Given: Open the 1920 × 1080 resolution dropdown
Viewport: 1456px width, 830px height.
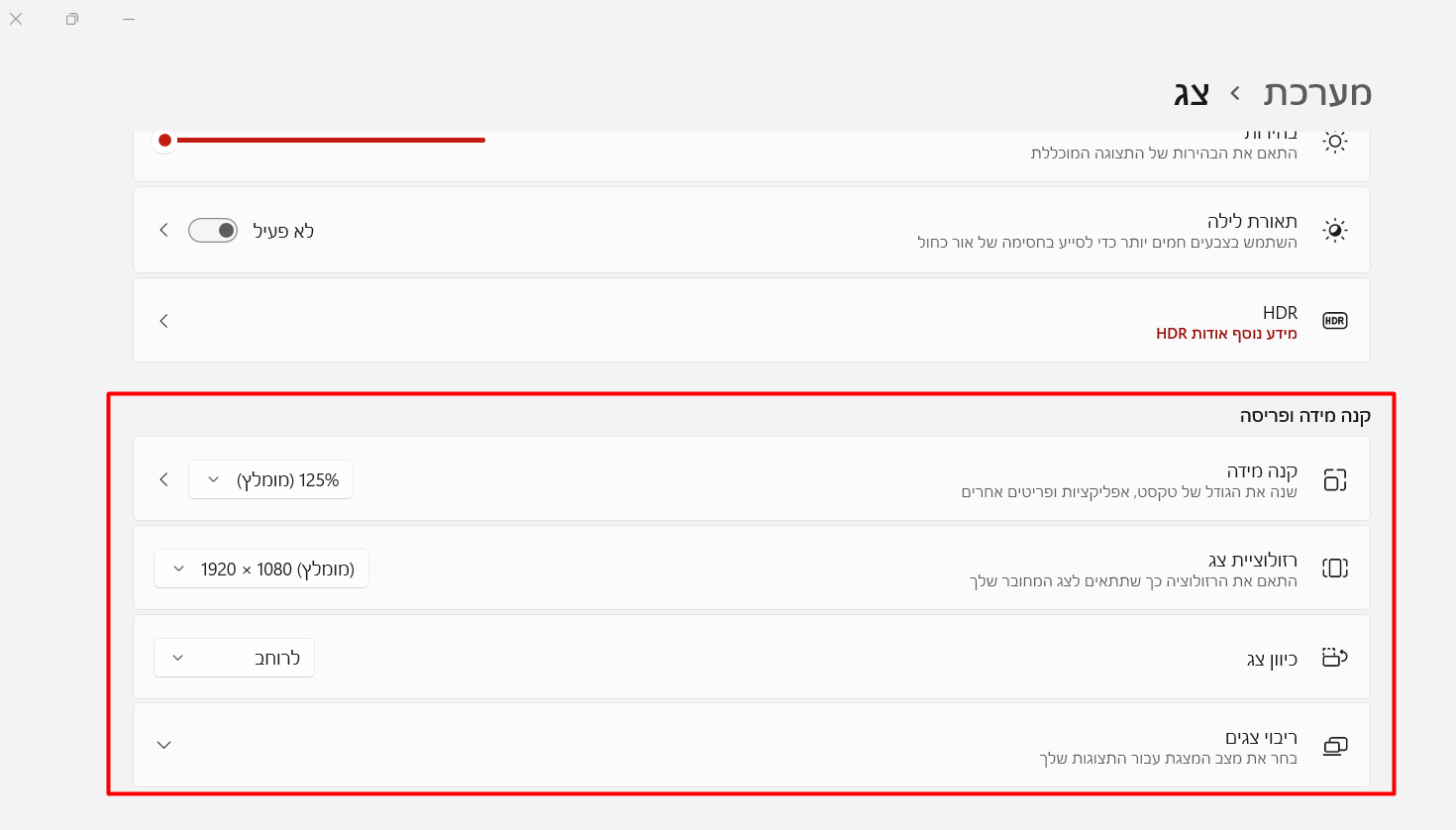Looking at the screenshot, I should (x=261, y=570).
